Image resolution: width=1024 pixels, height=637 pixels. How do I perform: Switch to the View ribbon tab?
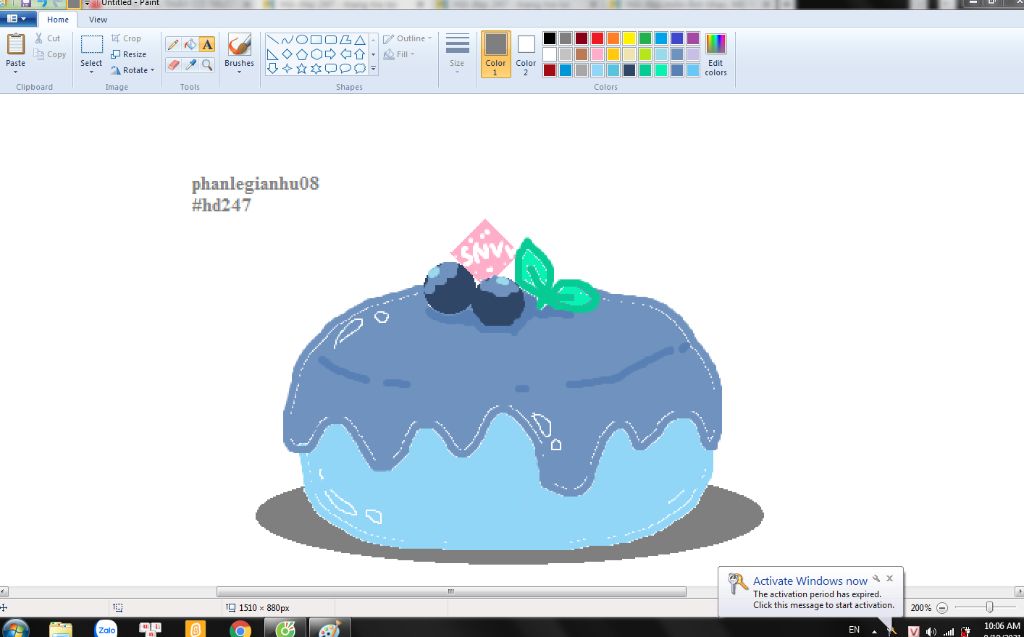[98, 20]
